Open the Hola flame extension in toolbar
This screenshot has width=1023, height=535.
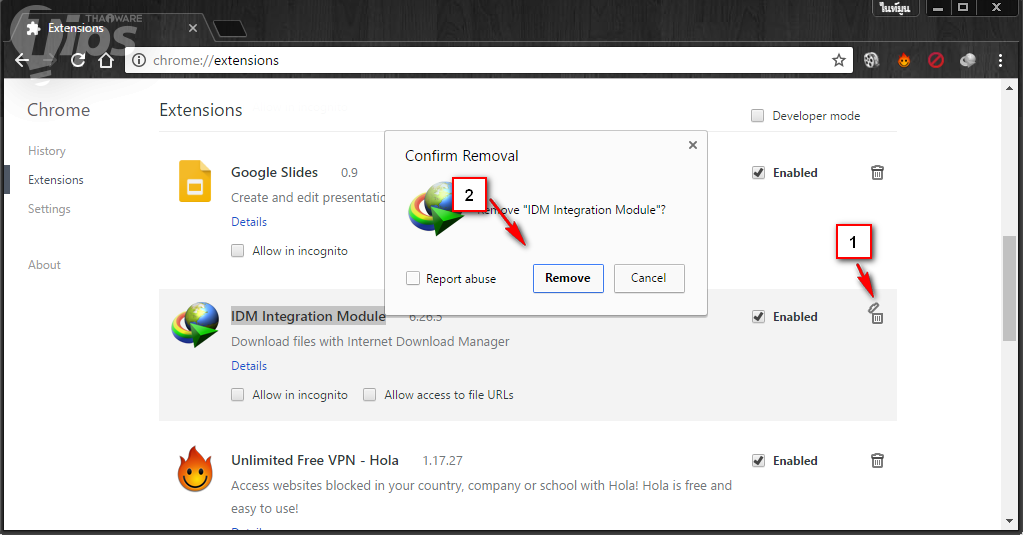[x=904, y=60]
